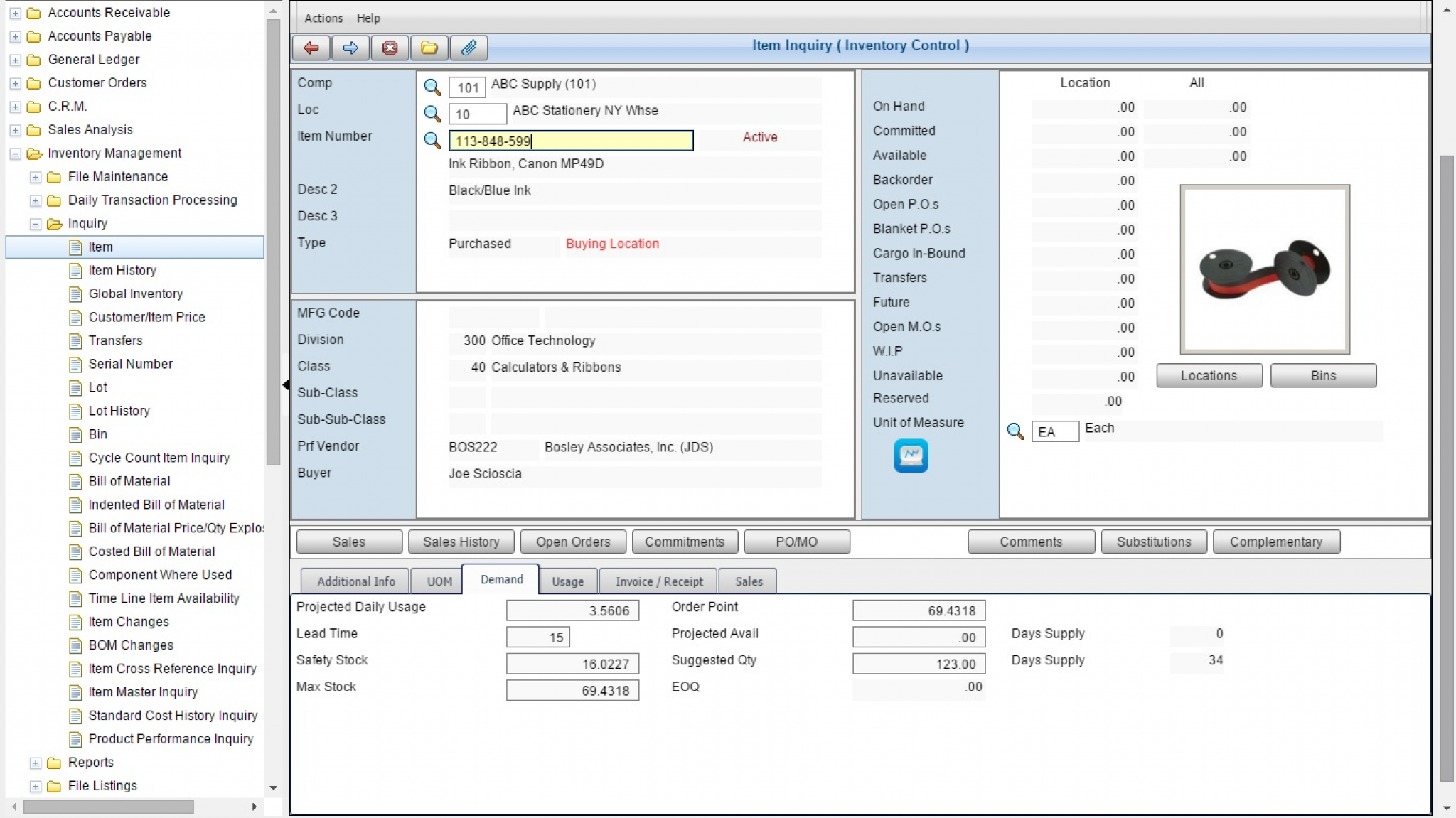Open the Sales History view
The image size is (1456, 818).
461,541
